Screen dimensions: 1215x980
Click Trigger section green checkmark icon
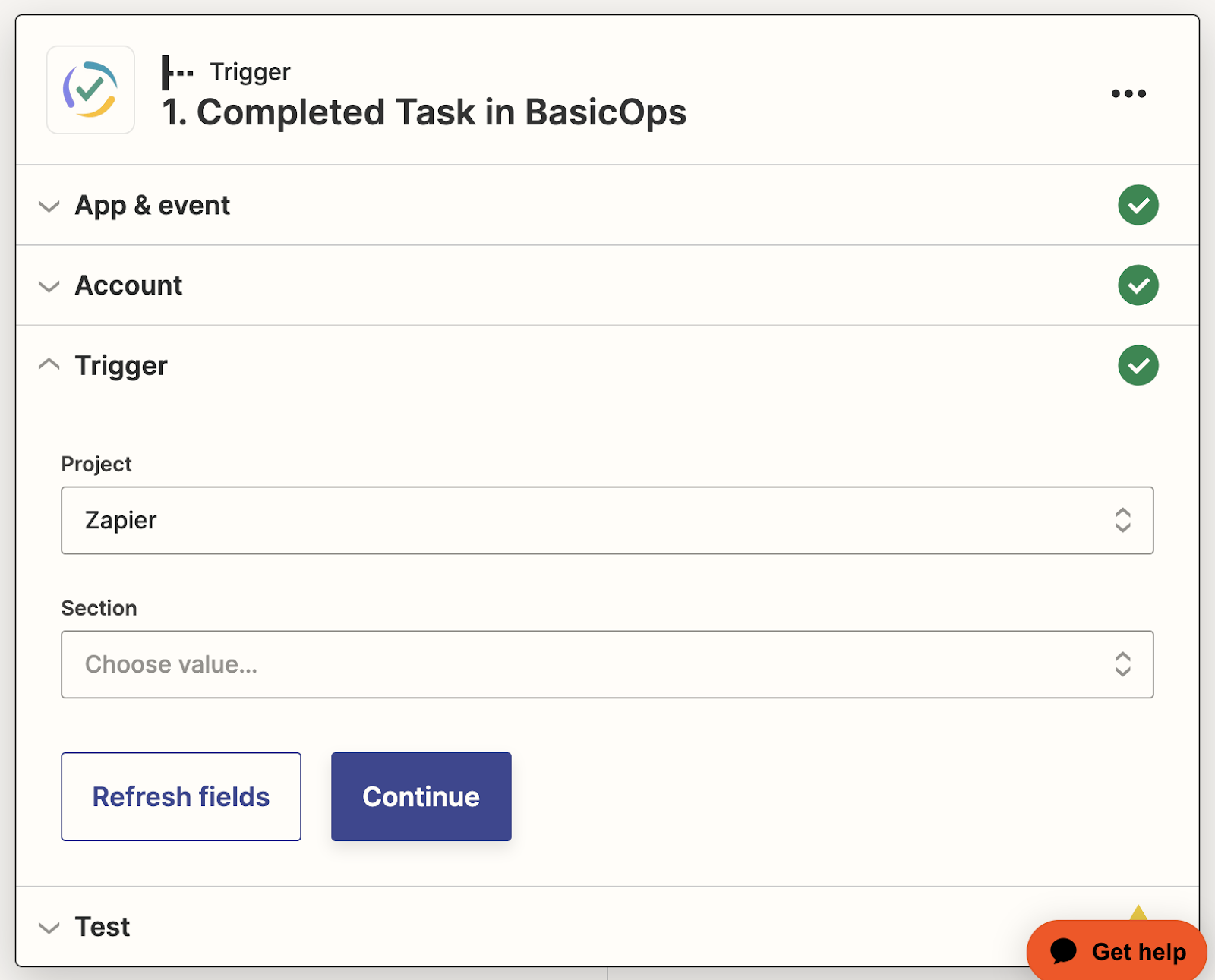tap(1138, 365)
